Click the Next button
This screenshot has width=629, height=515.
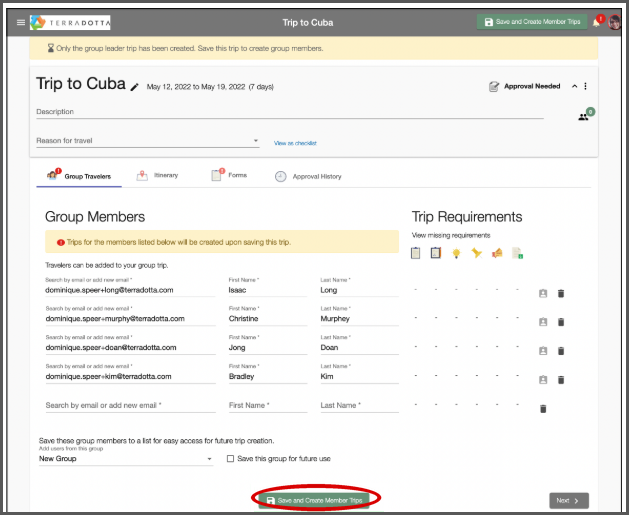[x=569, y=501]
